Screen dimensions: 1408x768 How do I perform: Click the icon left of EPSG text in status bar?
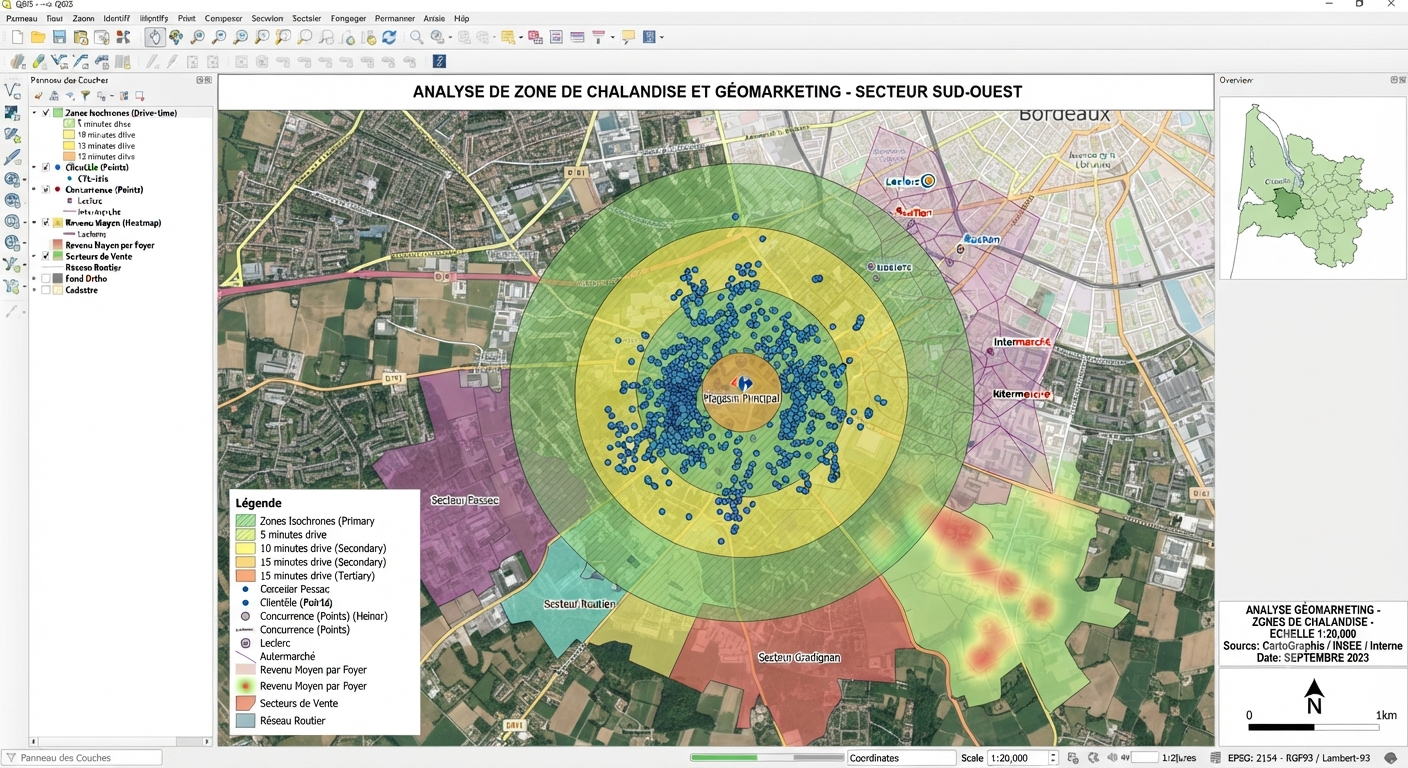click(1215, 758)
